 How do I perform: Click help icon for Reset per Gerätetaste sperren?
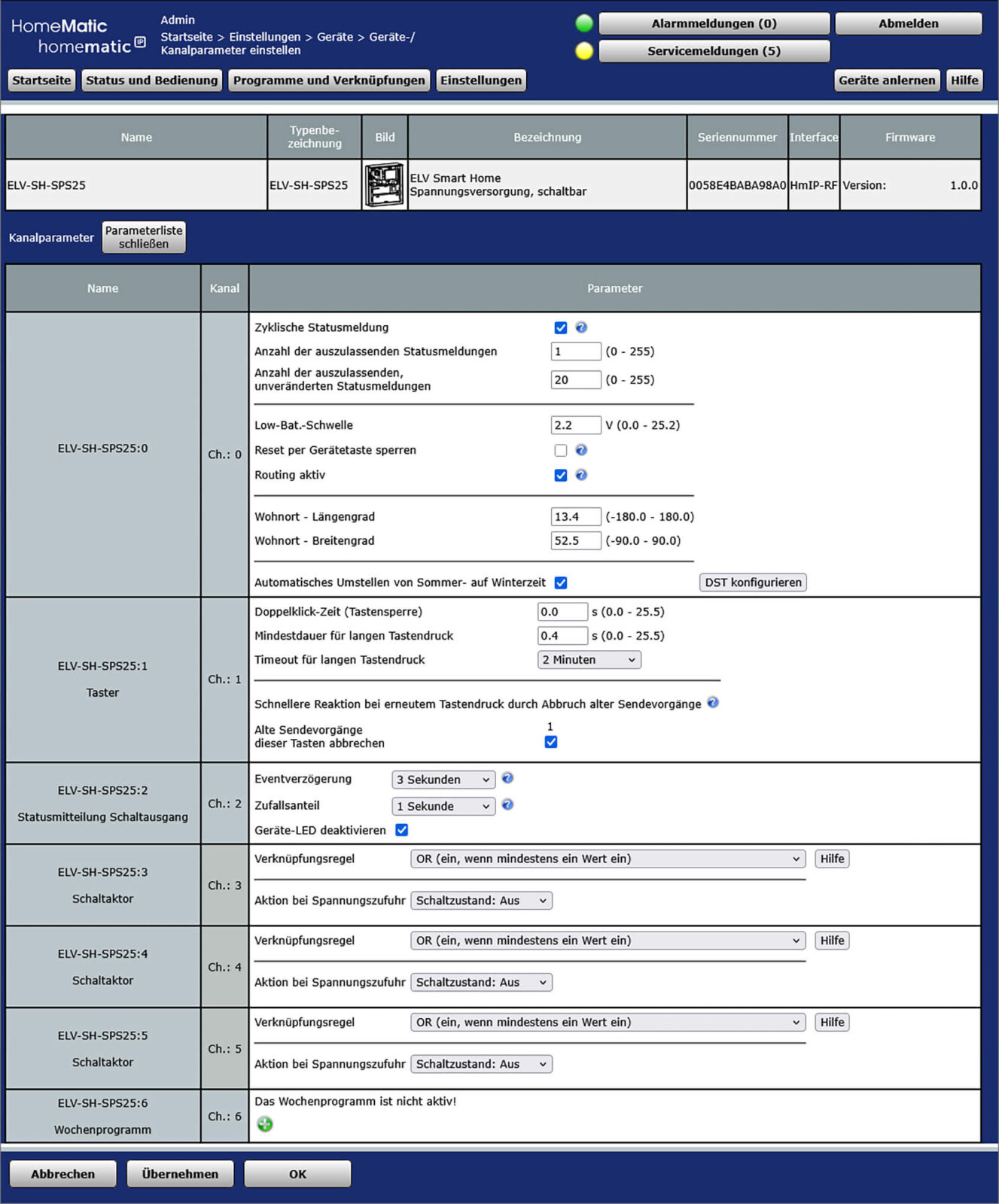click(581, 450)
